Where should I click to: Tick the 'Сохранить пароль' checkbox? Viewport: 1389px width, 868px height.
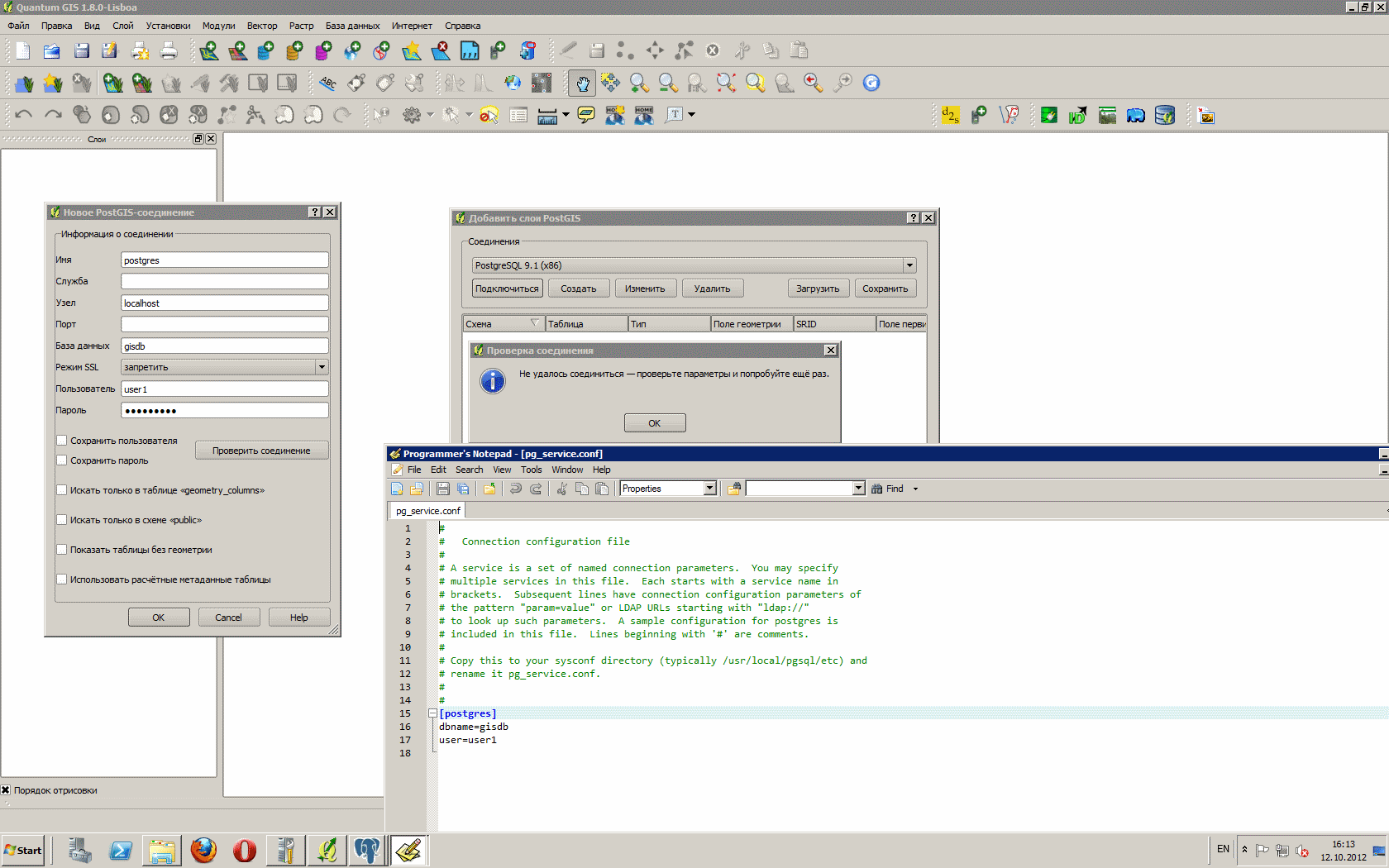tap(62, 460)
